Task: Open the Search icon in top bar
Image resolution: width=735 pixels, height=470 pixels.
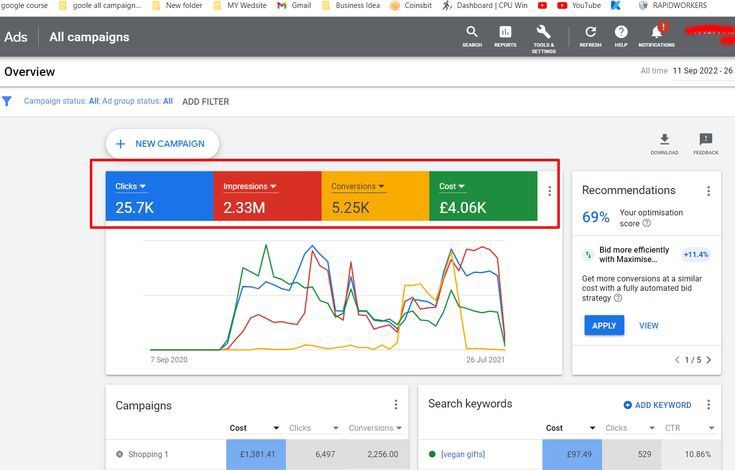Action: (472, 33)
